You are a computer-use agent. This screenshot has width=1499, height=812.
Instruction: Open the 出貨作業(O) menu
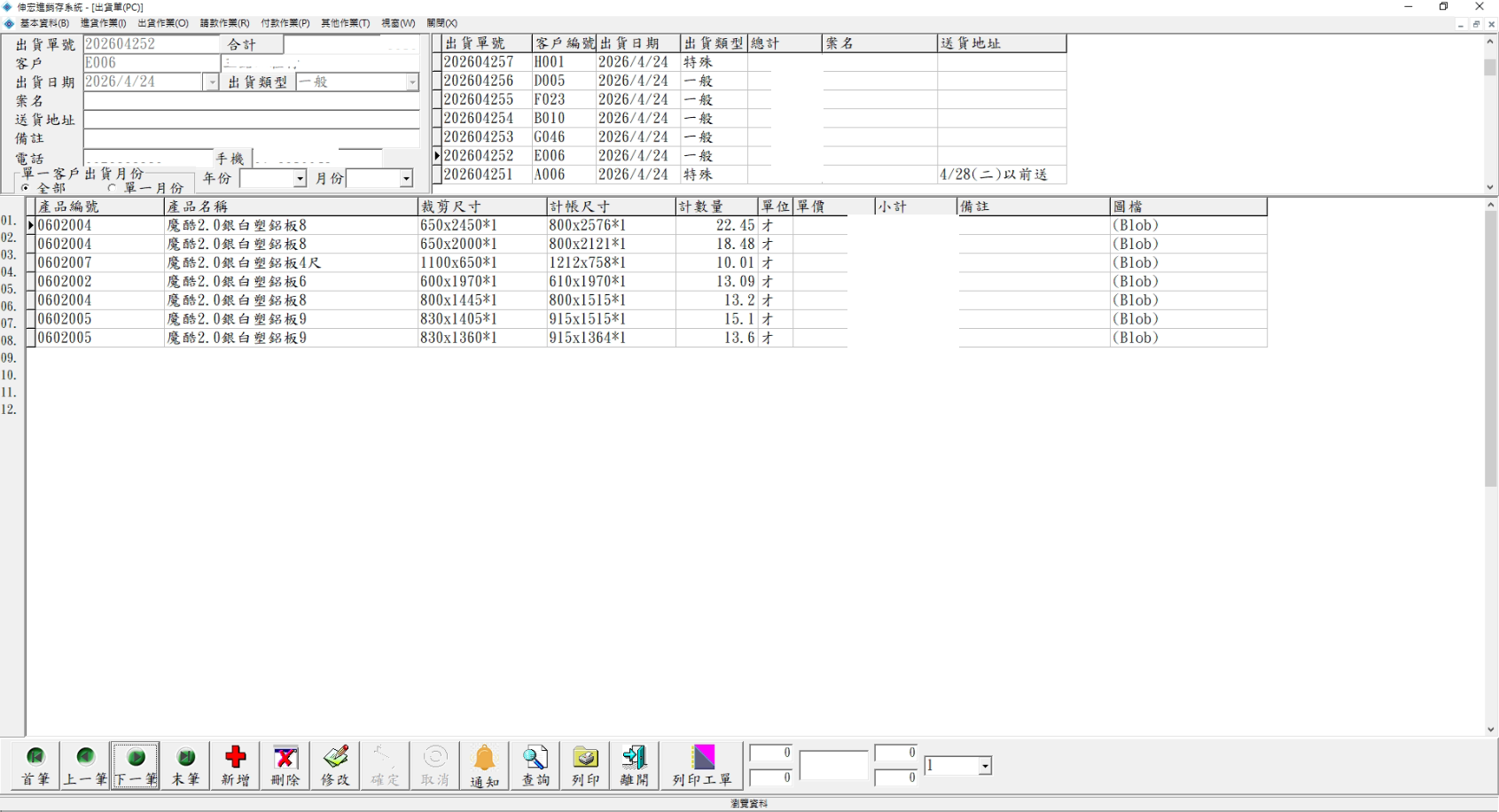click(162, 23)
